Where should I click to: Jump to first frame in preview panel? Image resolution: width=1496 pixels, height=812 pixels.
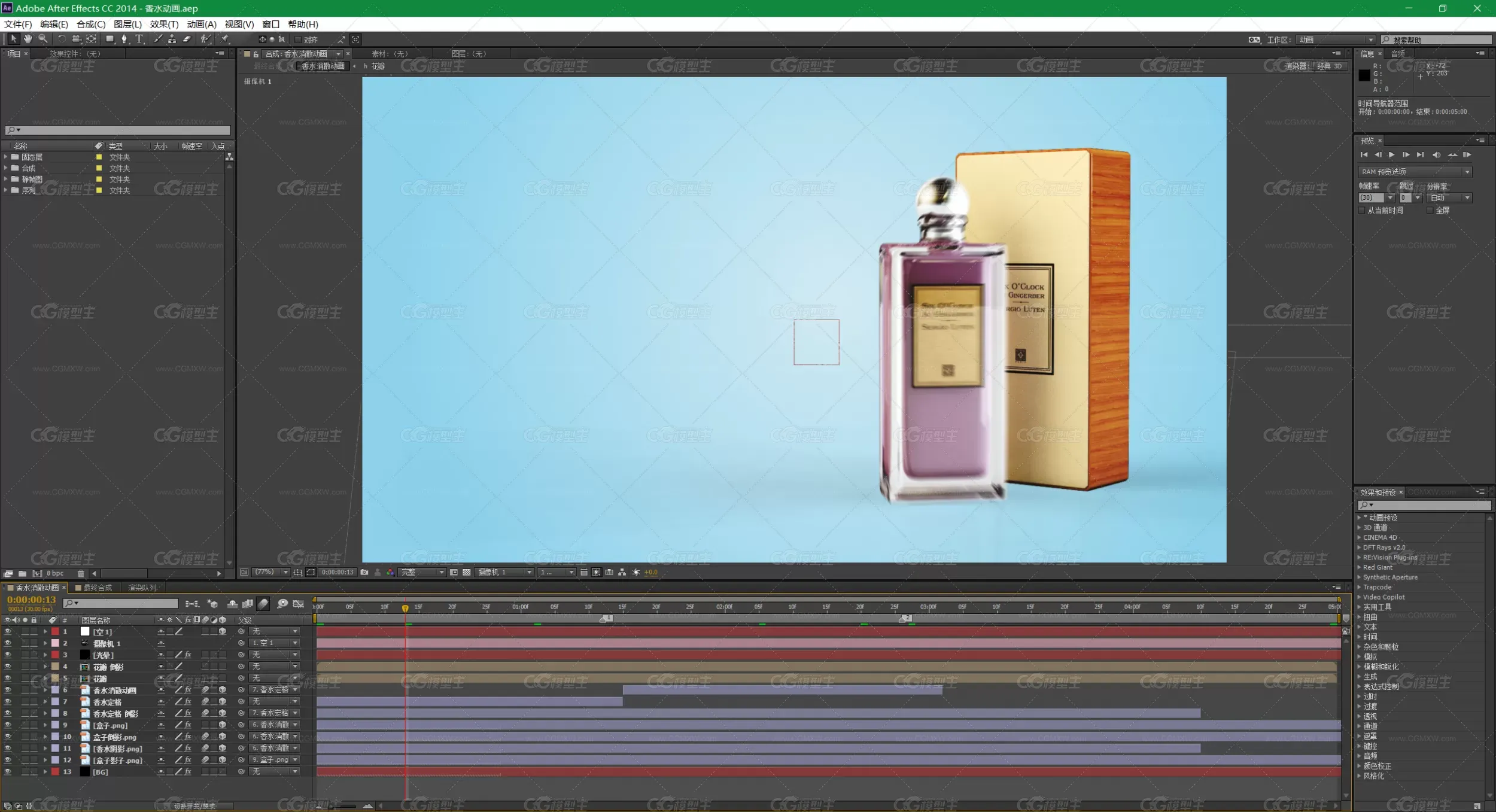point(1364,155)
